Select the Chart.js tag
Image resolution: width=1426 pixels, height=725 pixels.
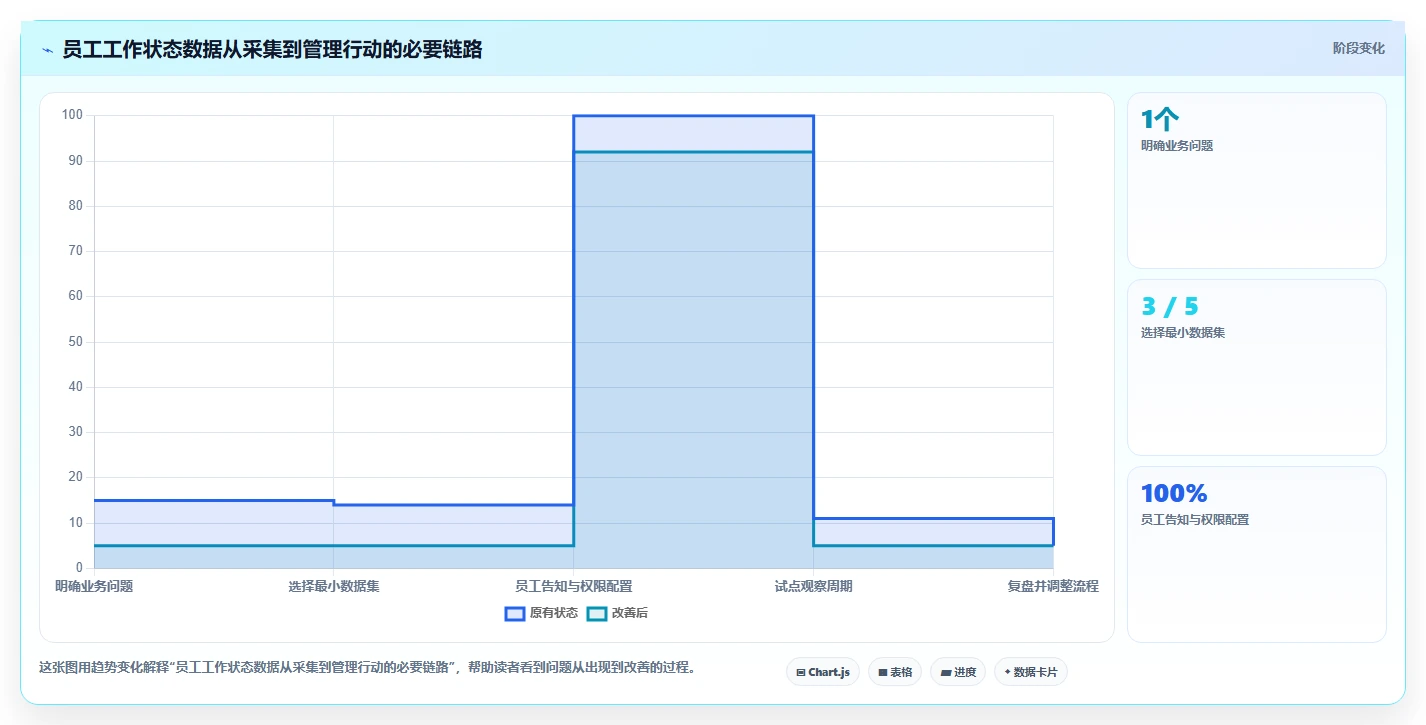pos(823,672)
